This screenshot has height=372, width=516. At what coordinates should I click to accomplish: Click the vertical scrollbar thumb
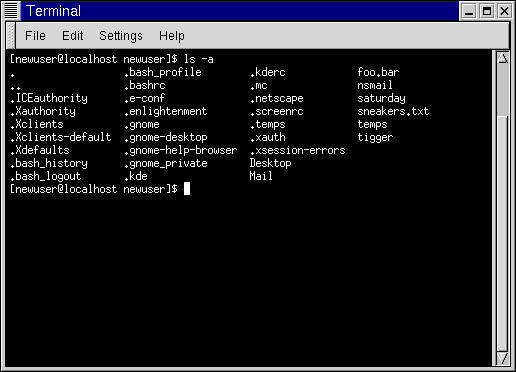click(x=502, y=90)
